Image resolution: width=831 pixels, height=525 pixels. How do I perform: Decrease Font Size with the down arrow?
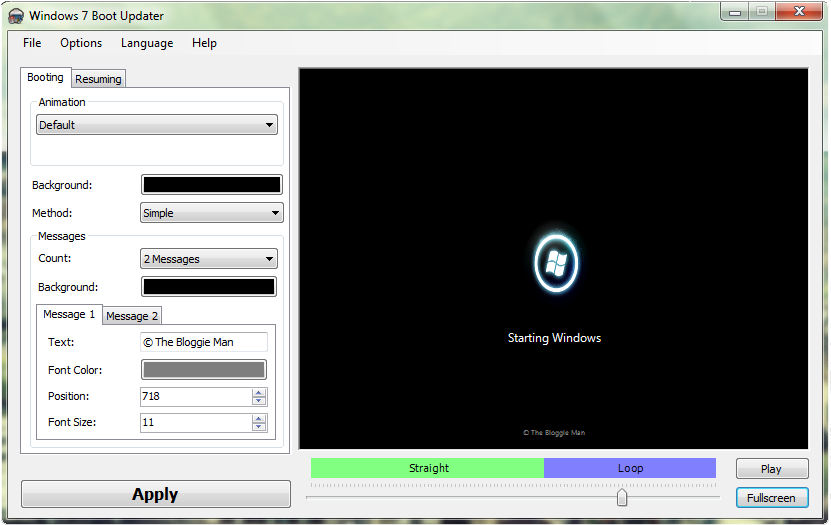click(259, 427)
